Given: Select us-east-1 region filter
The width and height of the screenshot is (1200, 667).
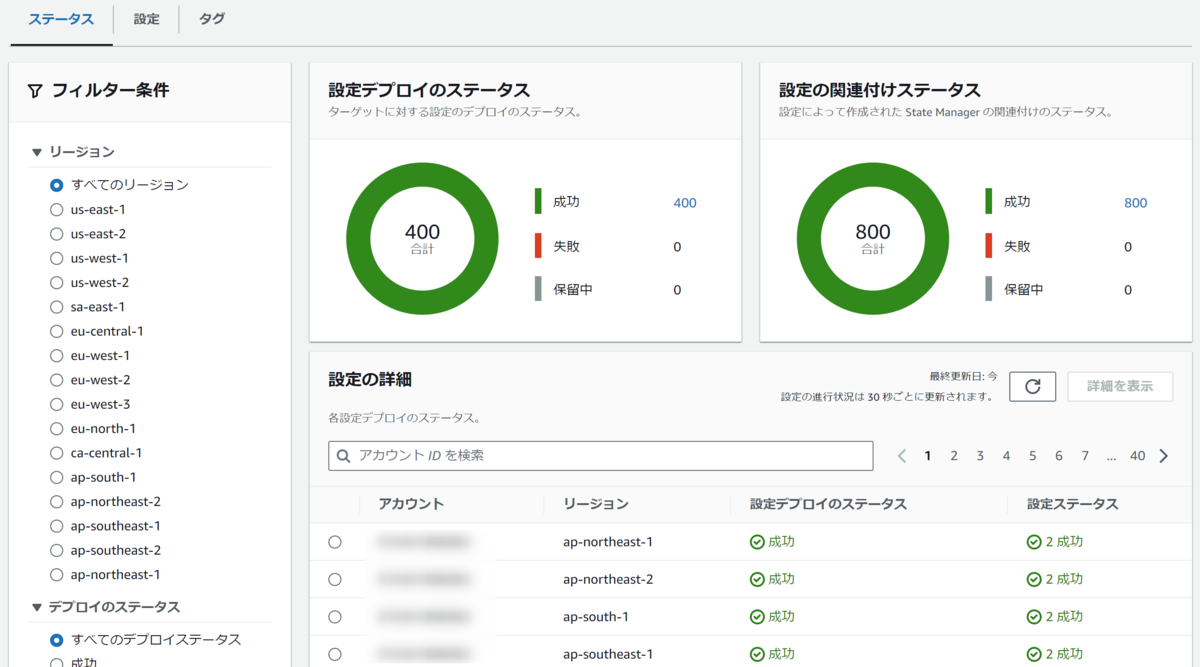Looking at the screenshot, I should (x=57, y=209).
